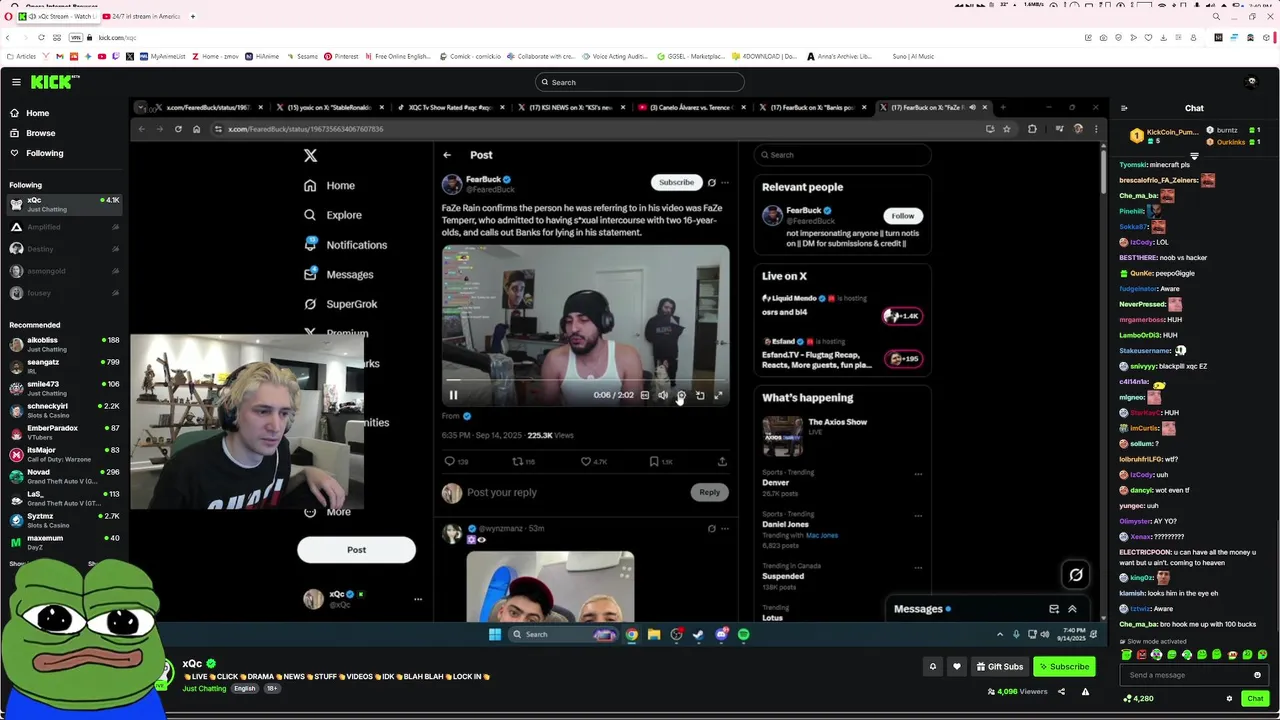
Task: Open the Kick hamburger menu
Action: 16,82
